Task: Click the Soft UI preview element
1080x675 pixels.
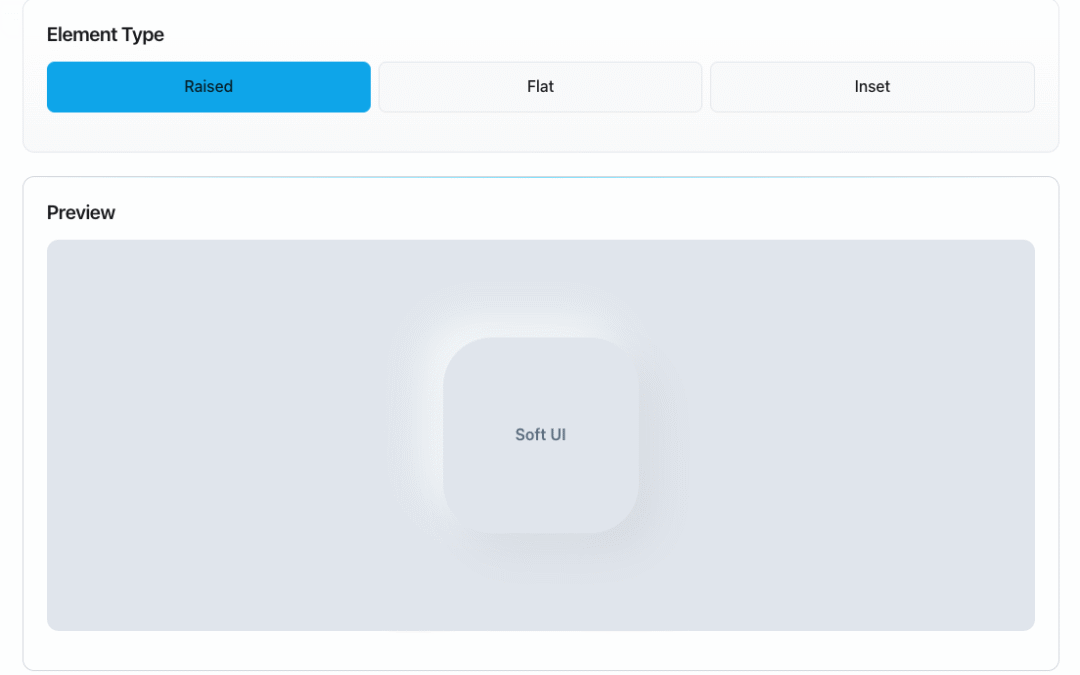Action: click(540, 434)
